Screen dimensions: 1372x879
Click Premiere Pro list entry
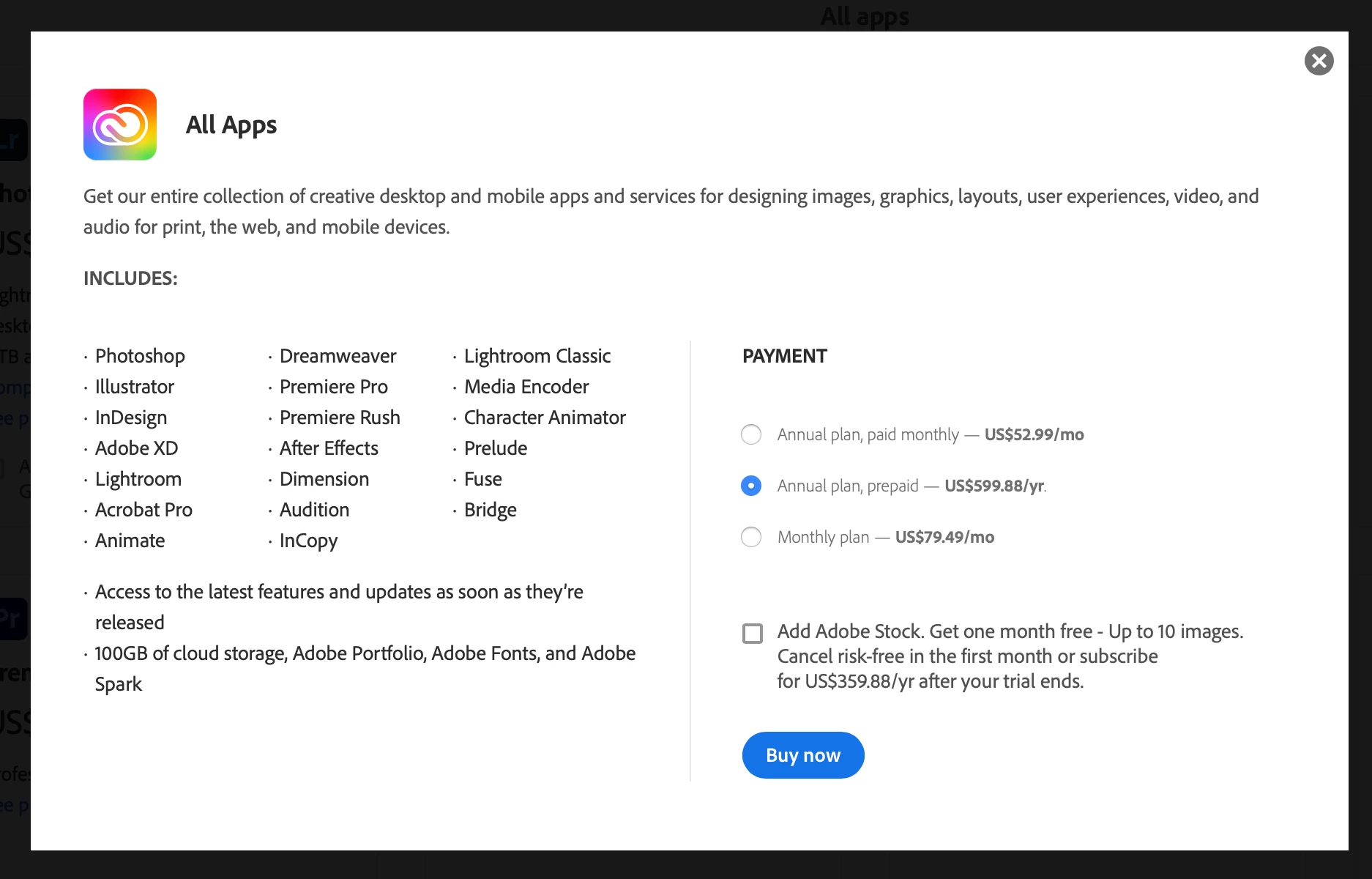tap(334, 387)
